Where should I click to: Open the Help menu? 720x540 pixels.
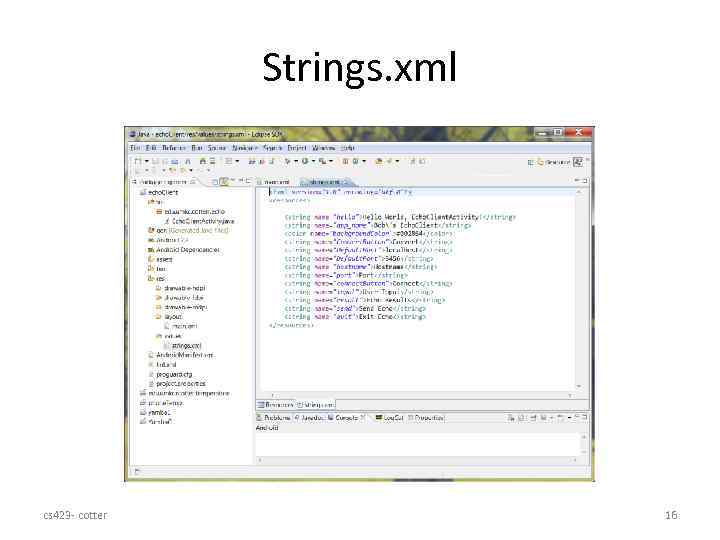[x=347, y=148]
